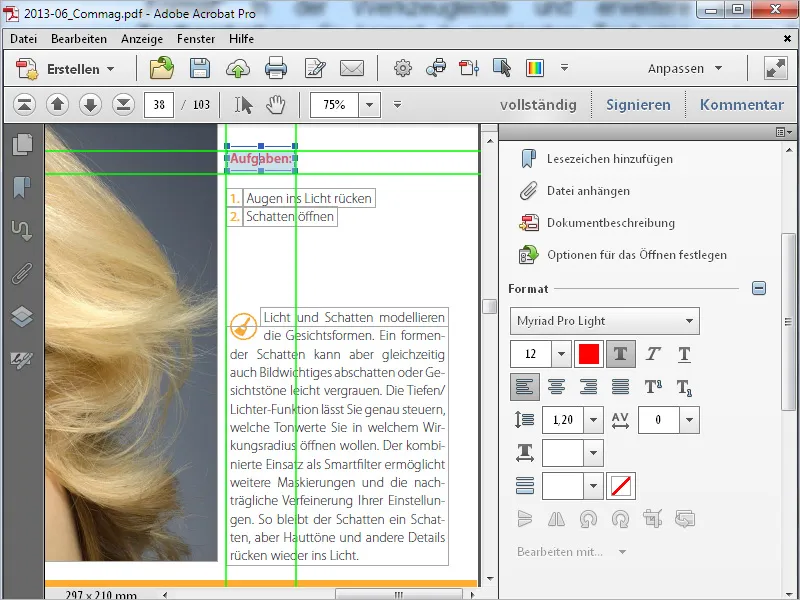Screen dimensions: 800x600
Task: Open the Signieren pane
Action: 638,105
